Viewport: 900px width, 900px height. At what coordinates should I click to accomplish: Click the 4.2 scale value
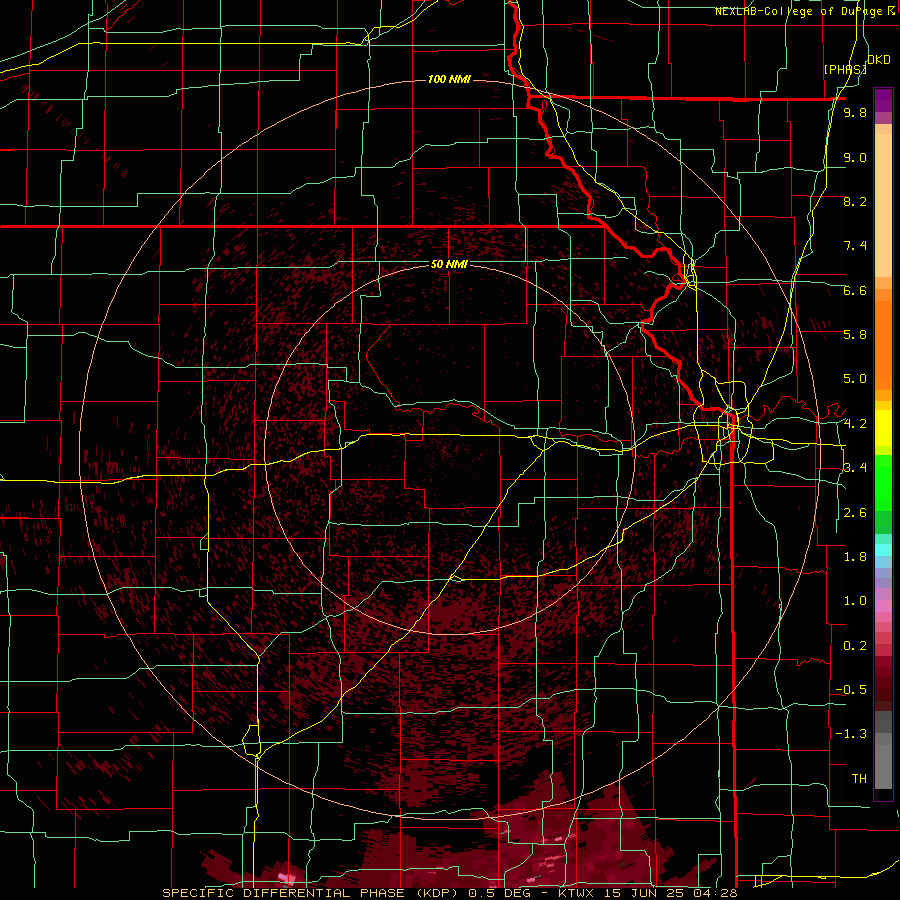(x=855, y=424)
